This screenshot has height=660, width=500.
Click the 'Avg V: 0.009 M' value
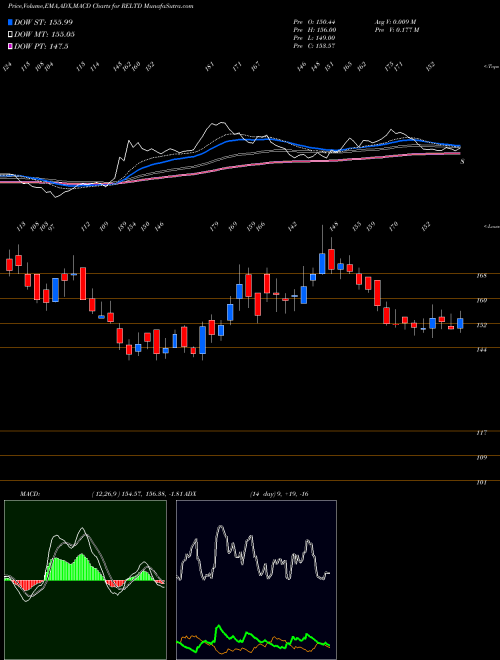(396, 21)
